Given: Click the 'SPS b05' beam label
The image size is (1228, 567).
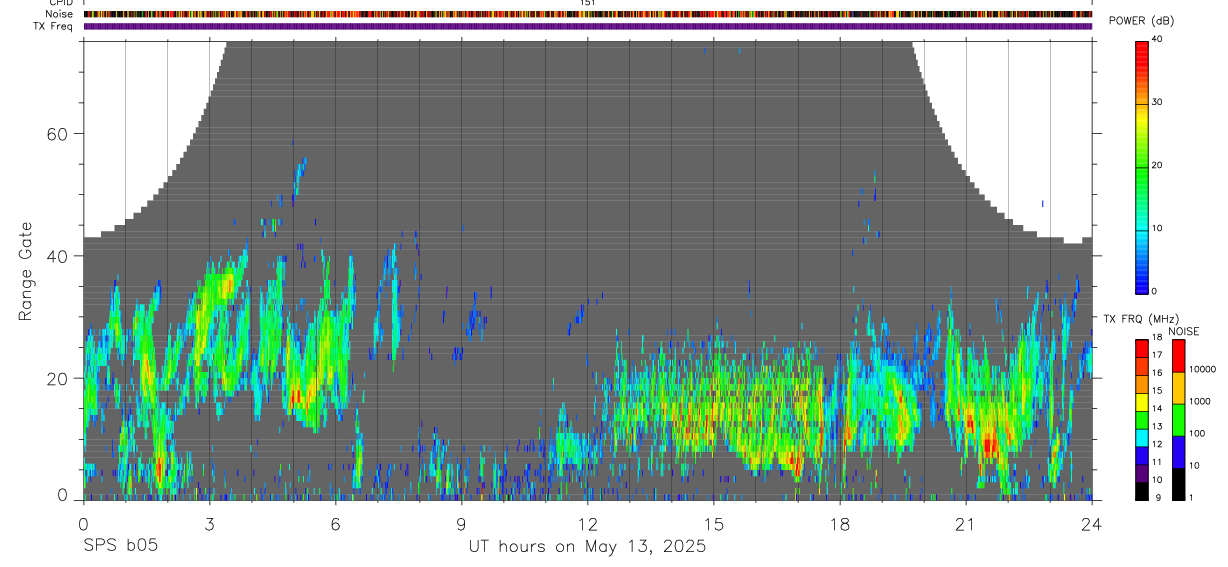Looking at the screenshot, I should (120, 546).
